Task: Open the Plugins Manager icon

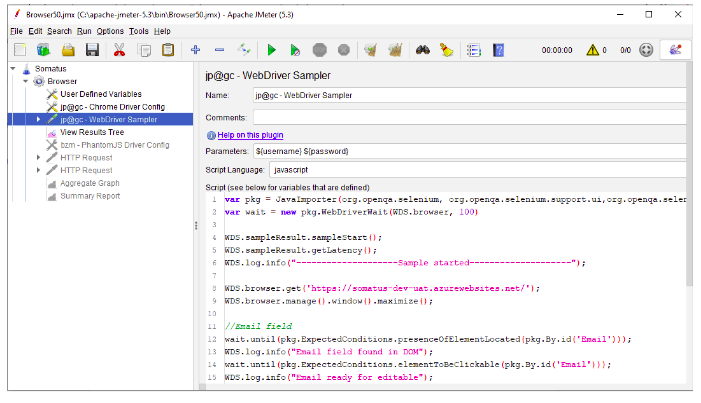Action: [x=676, y=50]
